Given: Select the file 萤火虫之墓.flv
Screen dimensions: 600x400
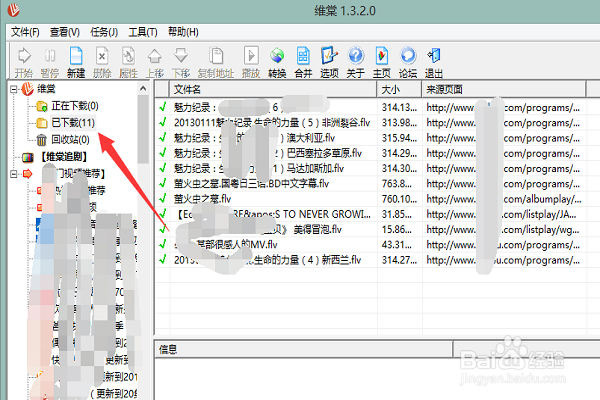Looking at the screenshot, I should [x=202, y=199].
